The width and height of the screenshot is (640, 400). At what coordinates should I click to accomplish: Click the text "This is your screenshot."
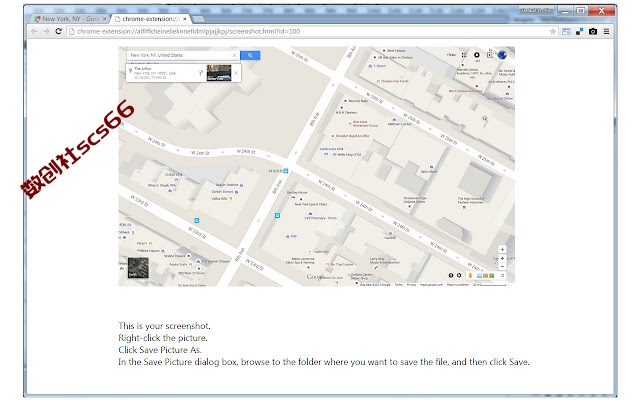click(x=164, y=326)
